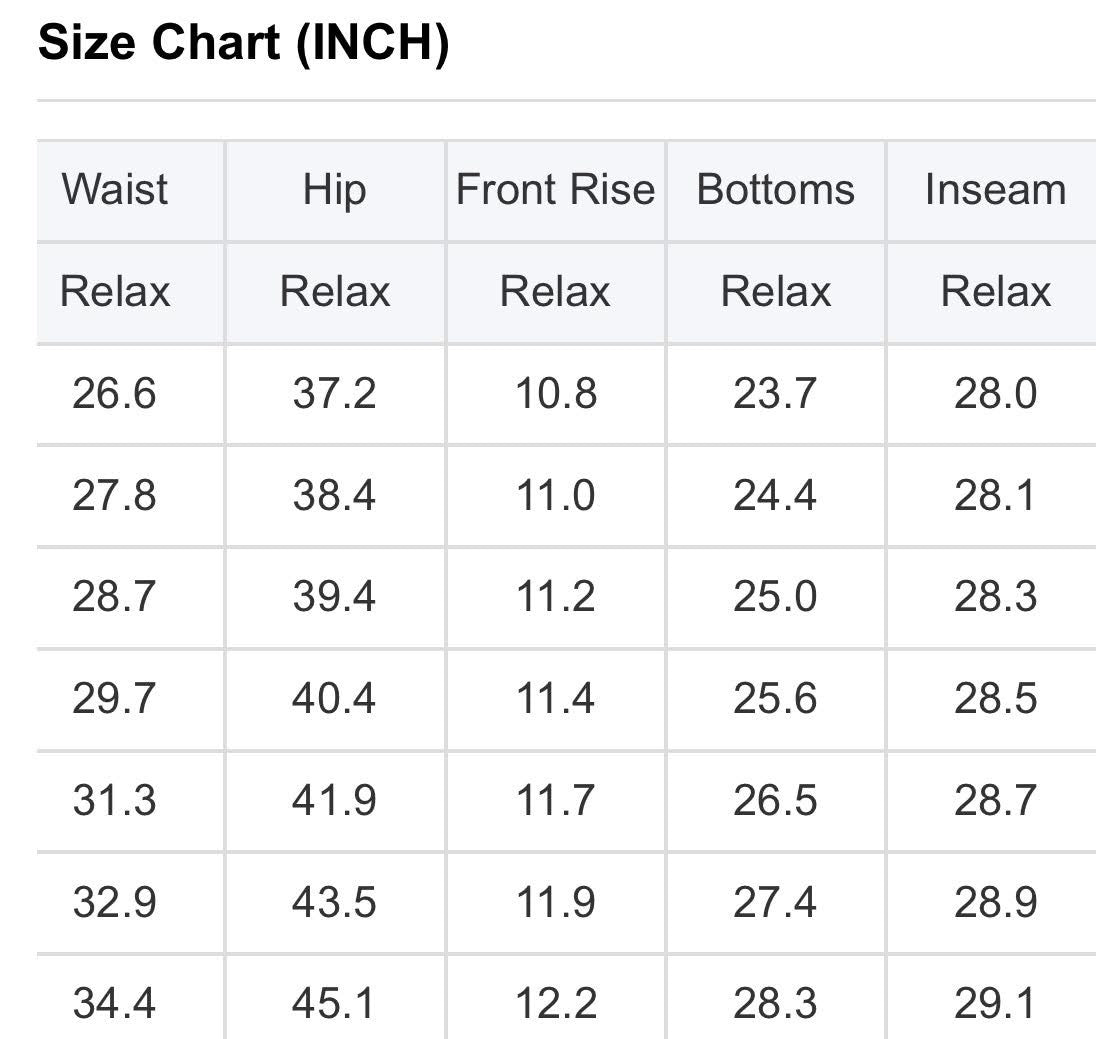
Task: Click the 23.7 bottoms measurement cell
Action: pyautogui.click(x=776, y=393)
